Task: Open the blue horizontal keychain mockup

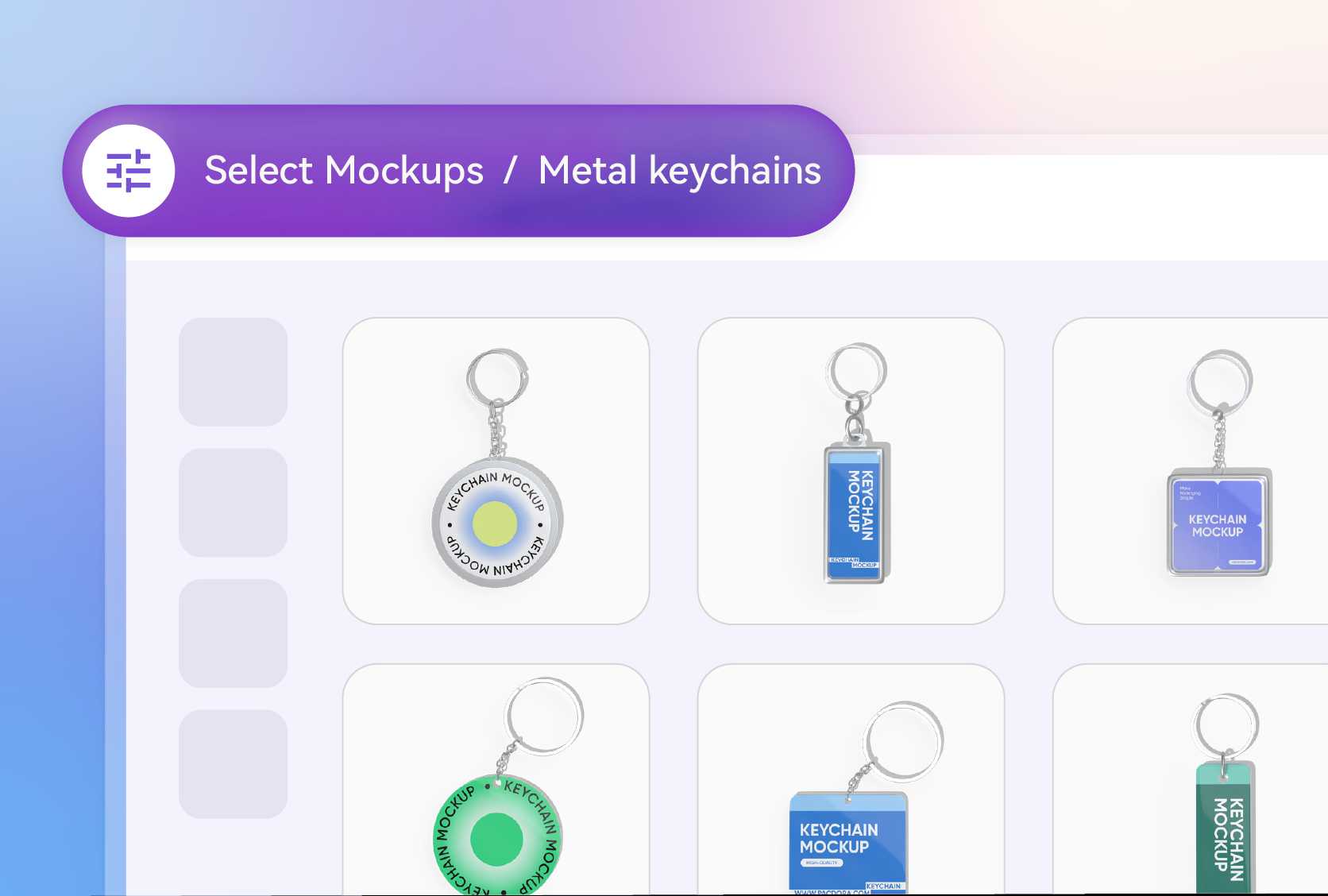Action: 851,780
